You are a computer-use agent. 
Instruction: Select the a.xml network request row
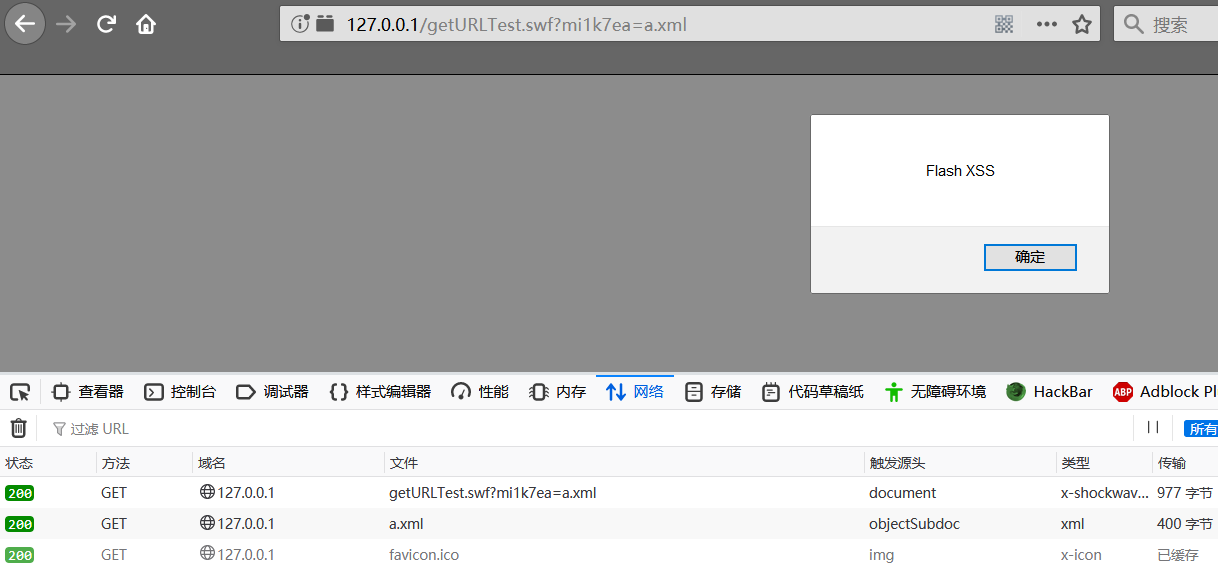coord(405,523)
